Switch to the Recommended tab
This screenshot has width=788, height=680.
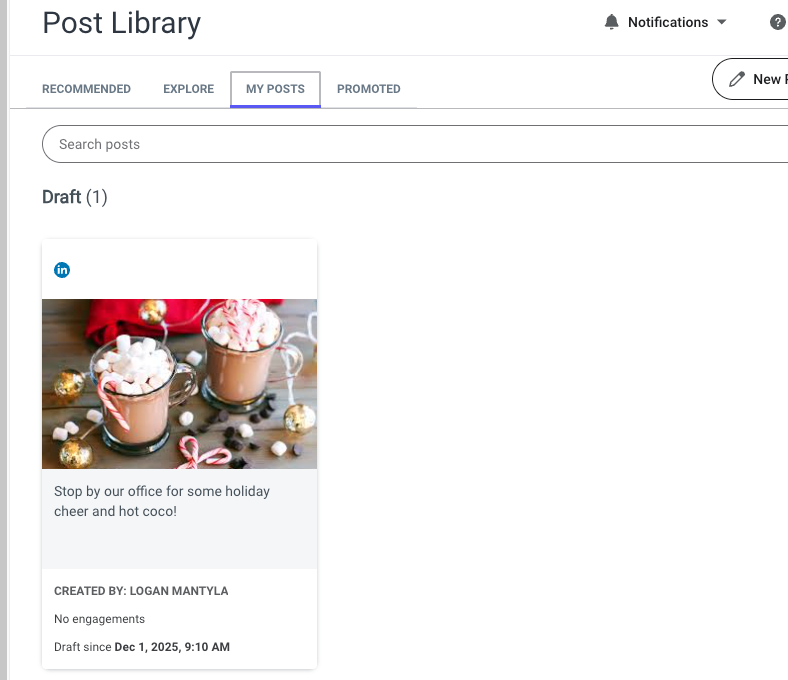coord(86,89)
